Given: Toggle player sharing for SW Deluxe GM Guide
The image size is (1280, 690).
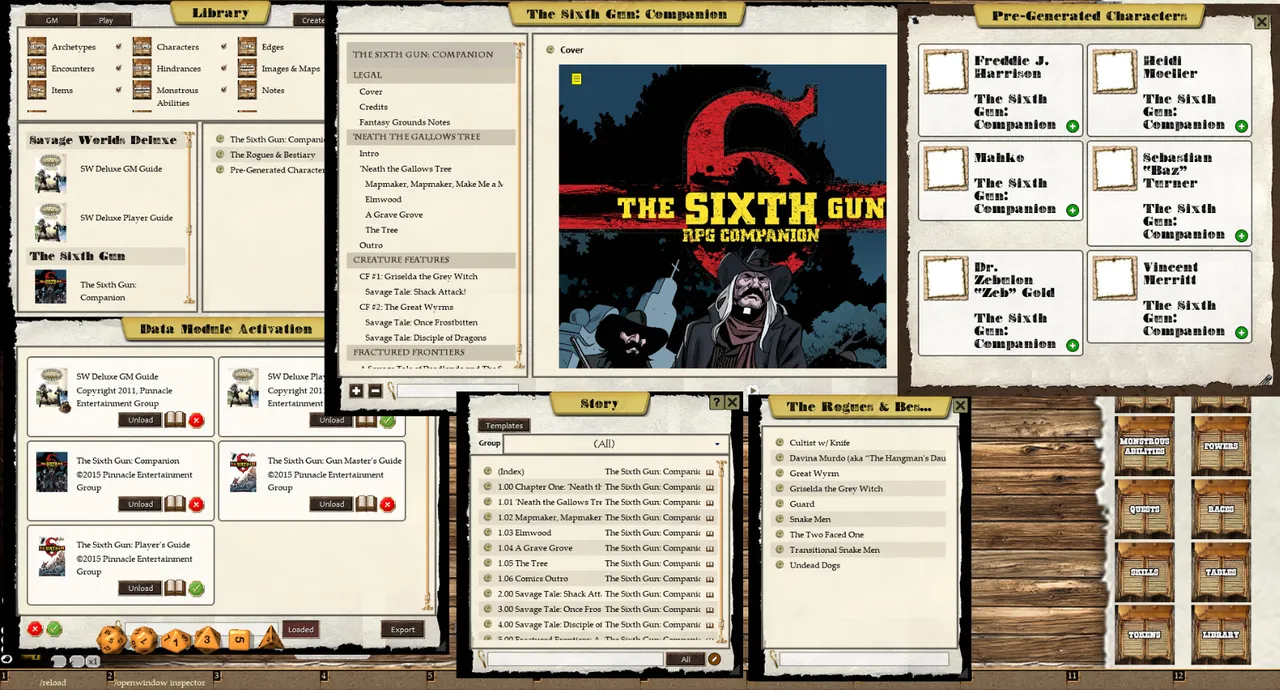Looking at the screenshot, I should [x=196, y=420].
